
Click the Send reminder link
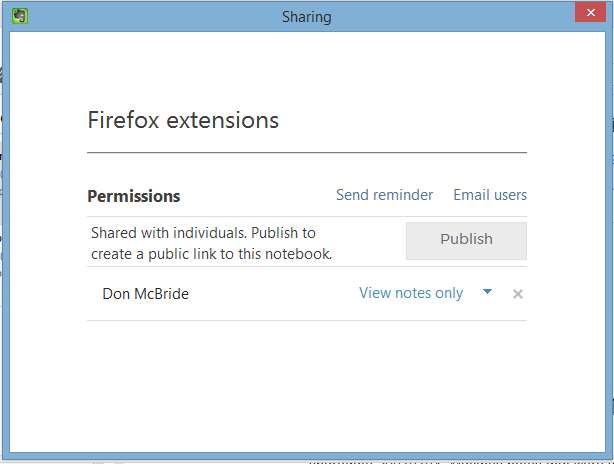point(384,195)
